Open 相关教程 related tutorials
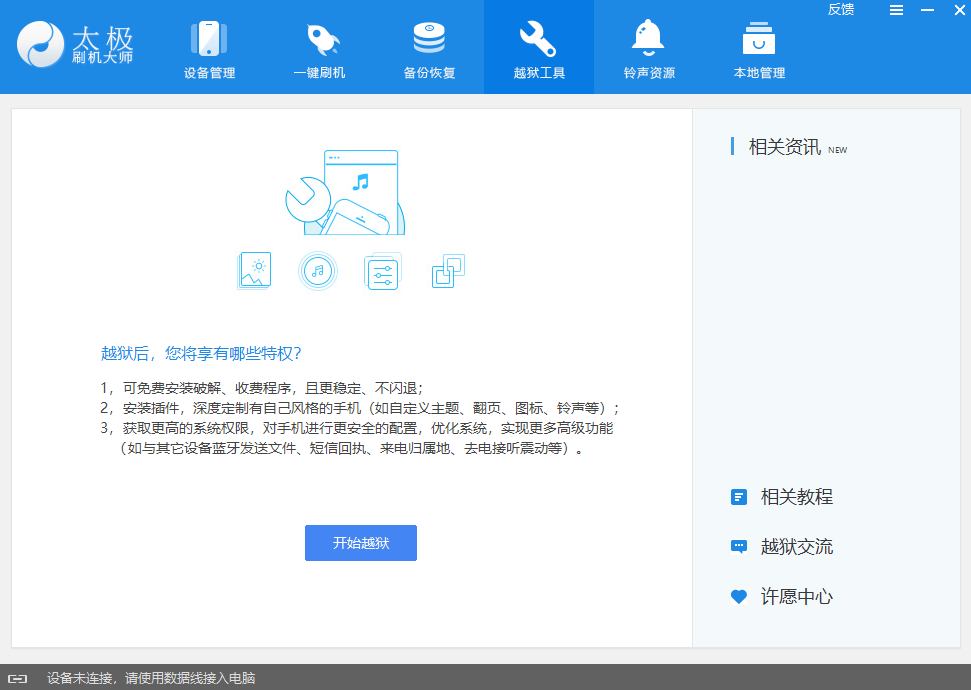This screenshot has width=971, height=690. [796, 497]
